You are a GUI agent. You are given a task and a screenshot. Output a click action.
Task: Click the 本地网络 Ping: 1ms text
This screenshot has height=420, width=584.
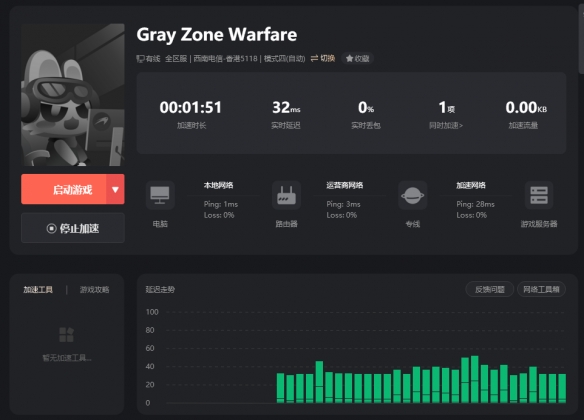coord(221,204)
